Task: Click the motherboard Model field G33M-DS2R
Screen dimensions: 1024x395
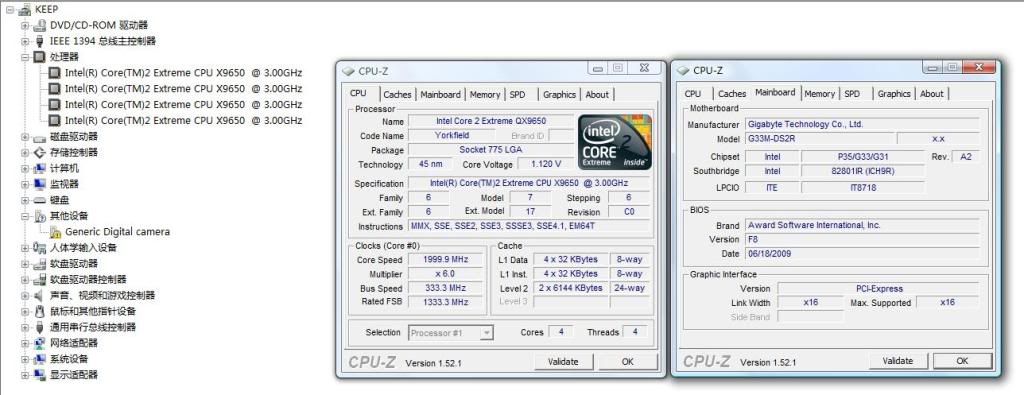Action: pos(819,139)
